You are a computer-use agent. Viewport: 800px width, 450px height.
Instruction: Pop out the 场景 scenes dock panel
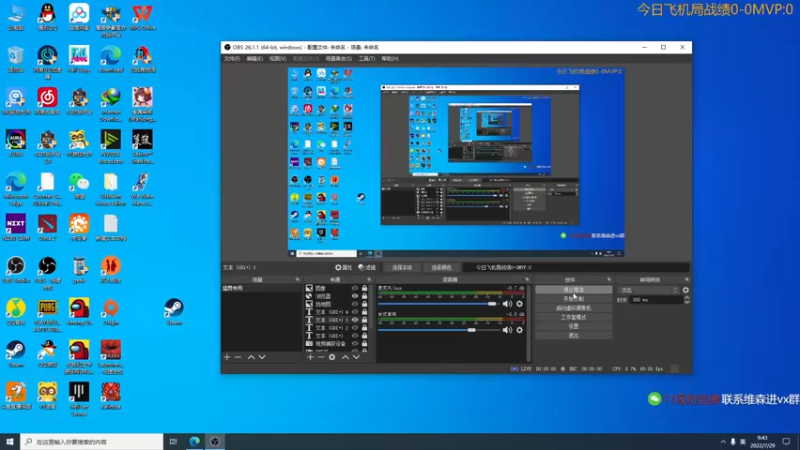[x=297, y=280]
